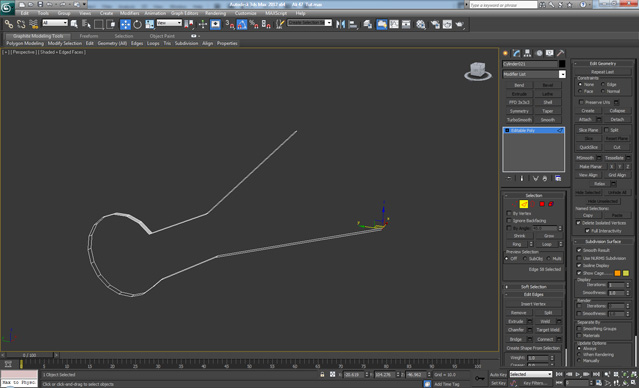Image resolution: width=639 pixels, height=388 pixels.
Task: Enable the By Vertex checkbox
Action: pyautogui.click(x=509, y=213)
